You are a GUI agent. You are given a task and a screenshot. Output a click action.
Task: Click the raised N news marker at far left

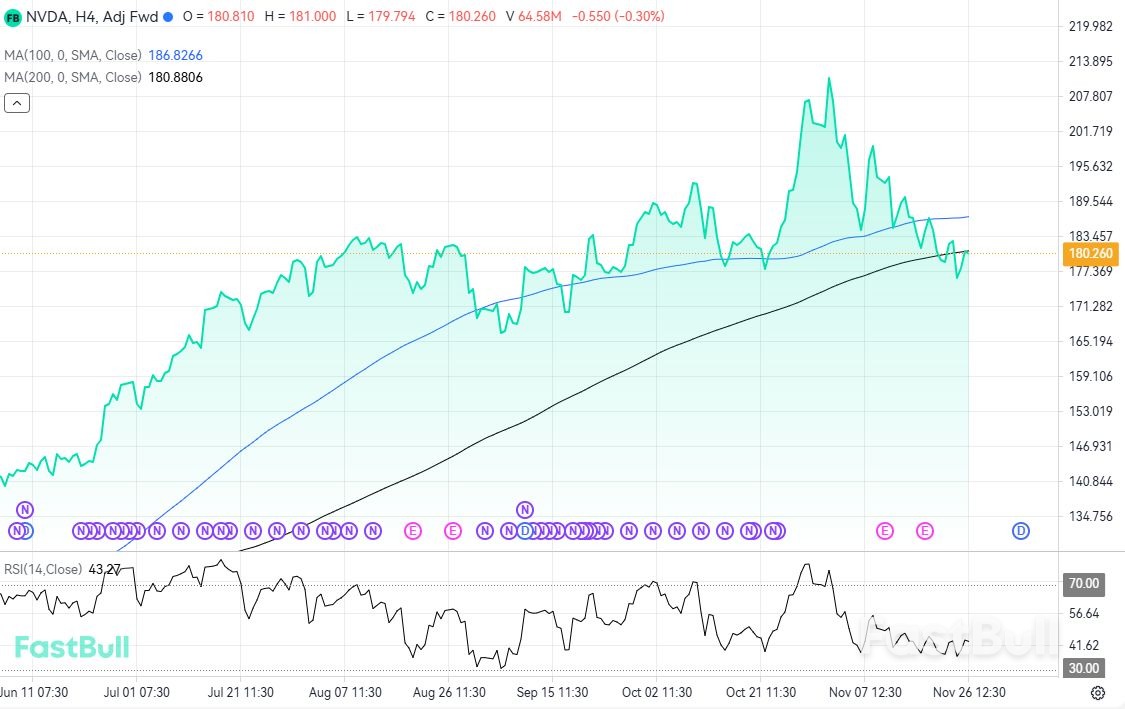point(25,510)
